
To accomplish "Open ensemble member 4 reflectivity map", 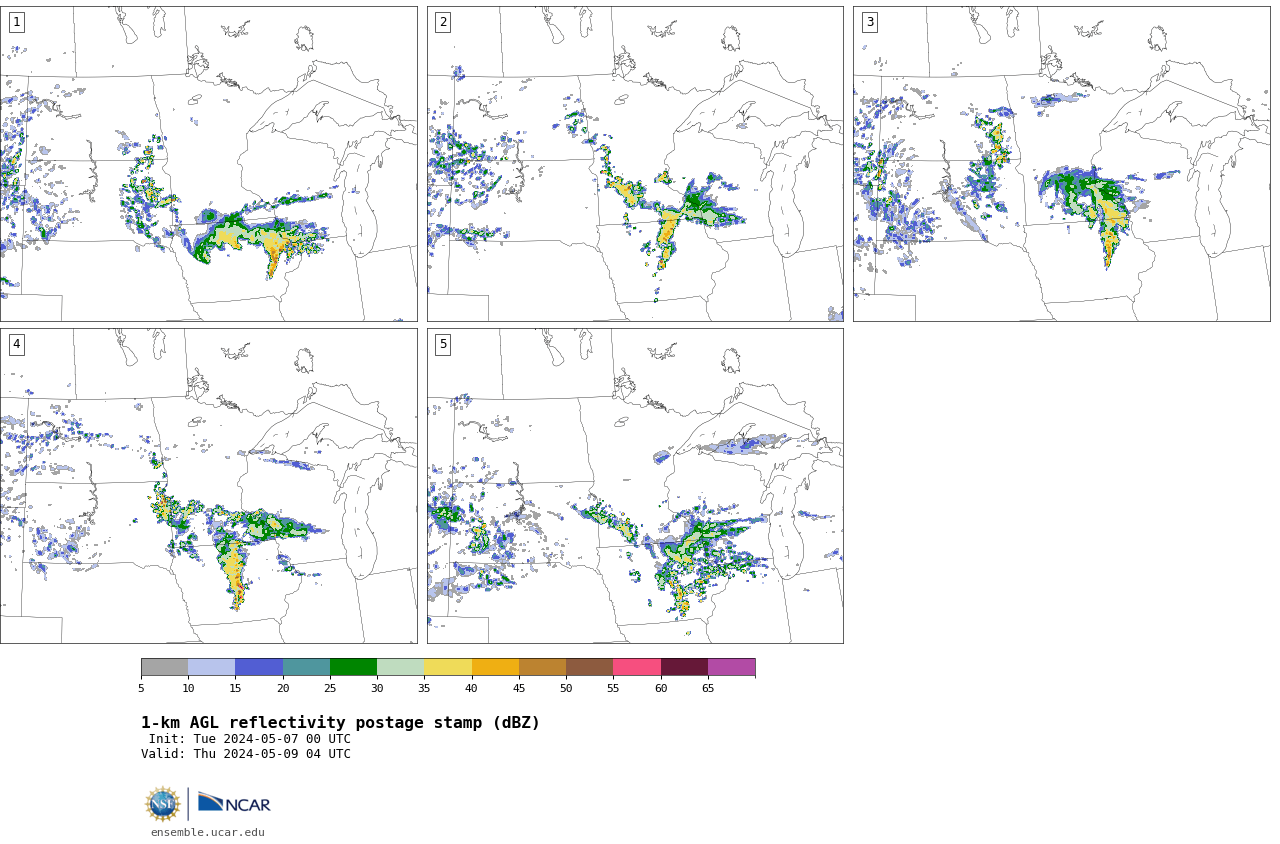I will tap(209, 486).
